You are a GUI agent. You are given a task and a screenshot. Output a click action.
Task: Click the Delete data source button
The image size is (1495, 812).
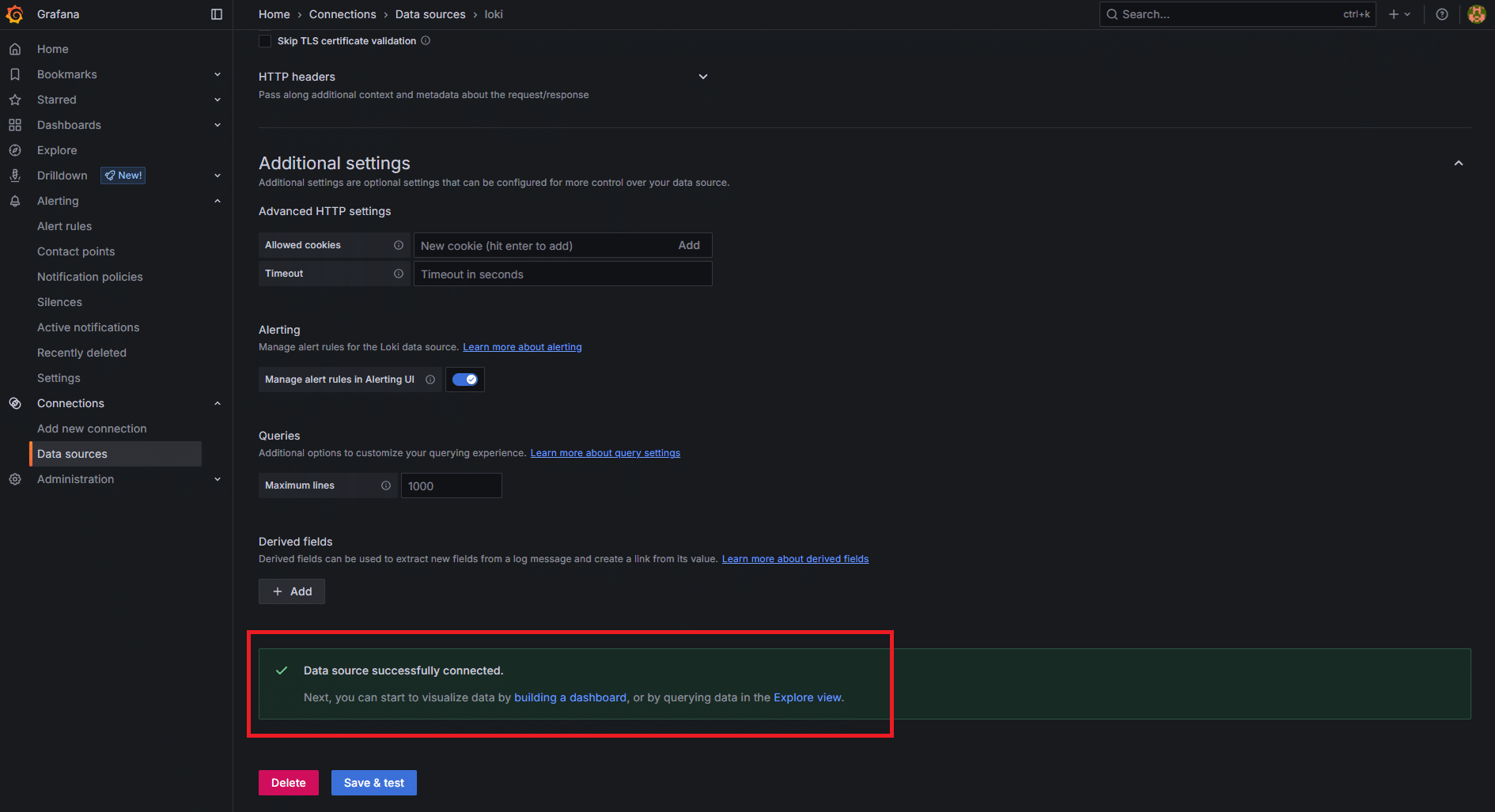click(288, 783)
